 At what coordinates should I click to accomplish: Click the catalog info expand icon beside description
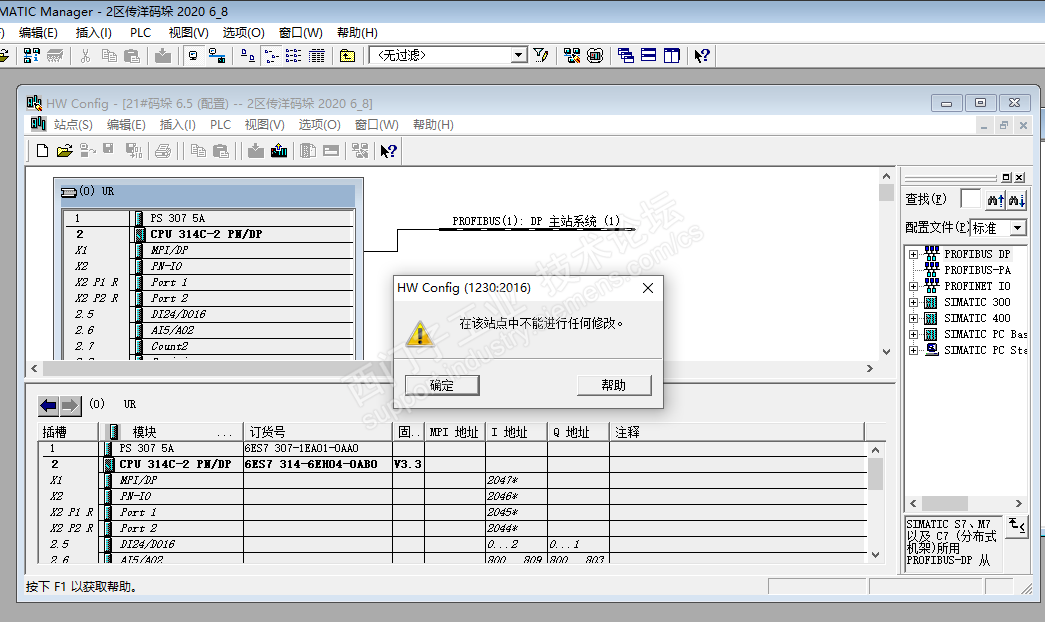click(1016, 525)
